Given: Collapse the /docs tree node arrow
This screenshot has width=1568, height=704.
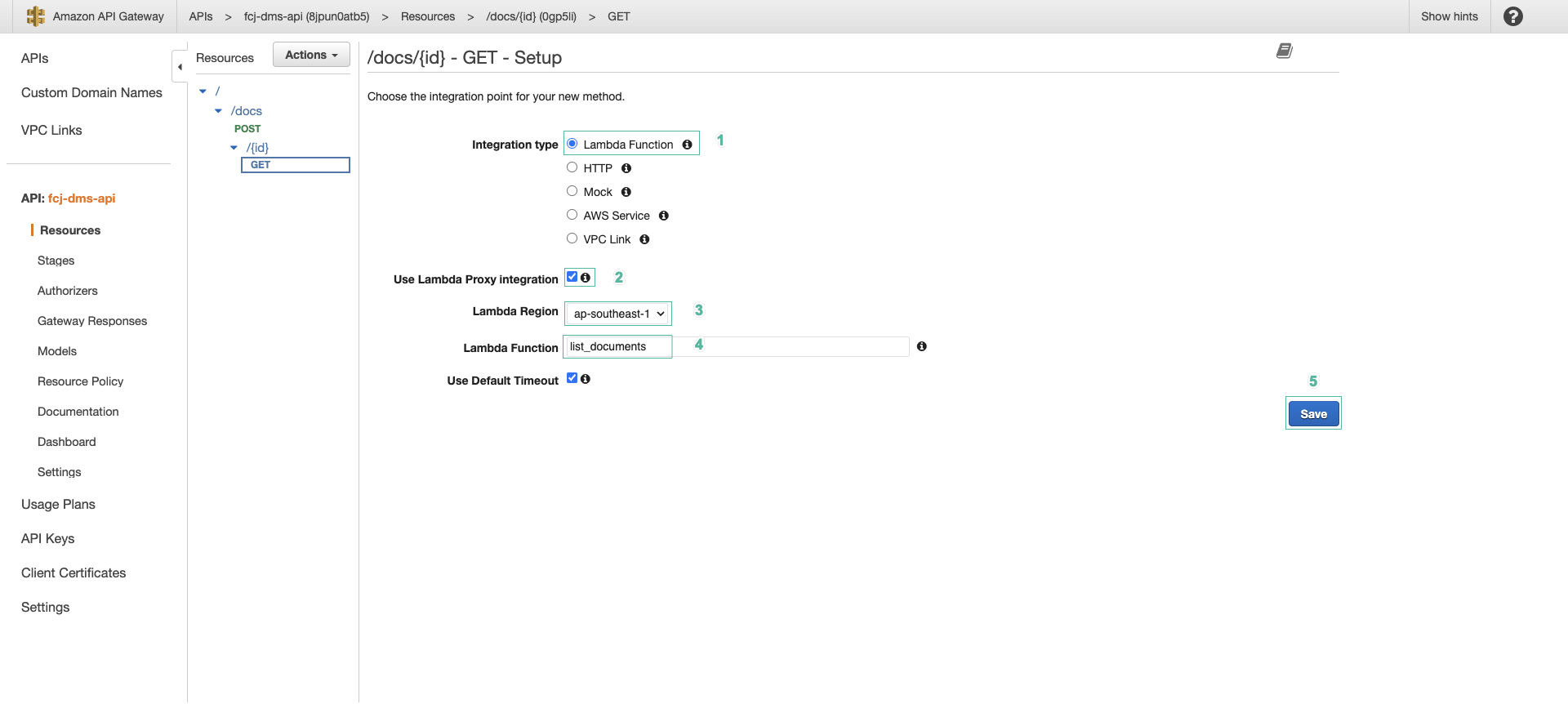Looking at the screenshot, I should click(x=218, y=111).
